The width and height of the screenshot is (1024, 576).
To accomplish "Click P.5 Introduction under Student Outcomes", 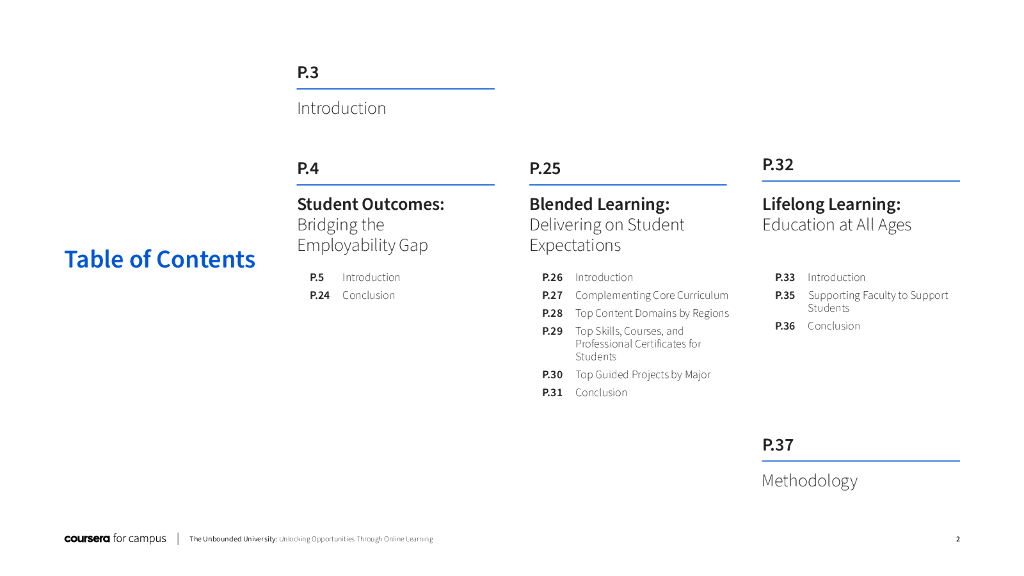I will click(x=370, y=277).
